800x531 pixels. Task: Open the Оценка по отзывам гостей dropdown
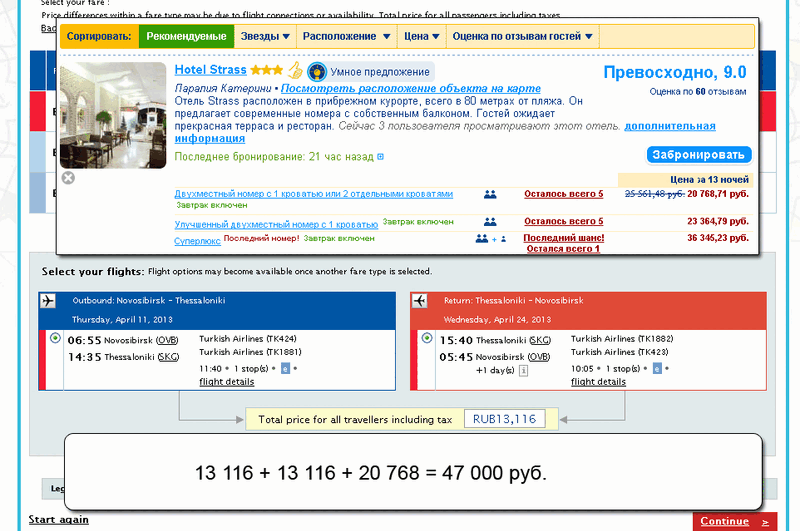click(x=522, y=36)
